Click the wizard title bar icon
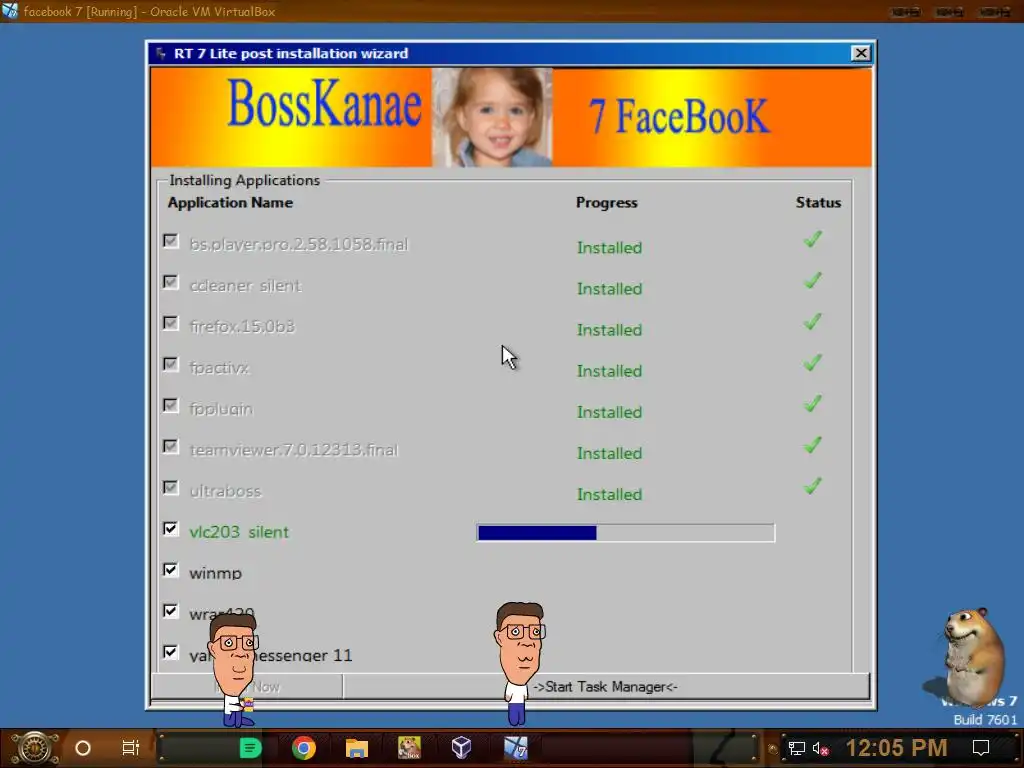Image resolution: width=1024 pixels, height=768 pixels. coord(161,54)
